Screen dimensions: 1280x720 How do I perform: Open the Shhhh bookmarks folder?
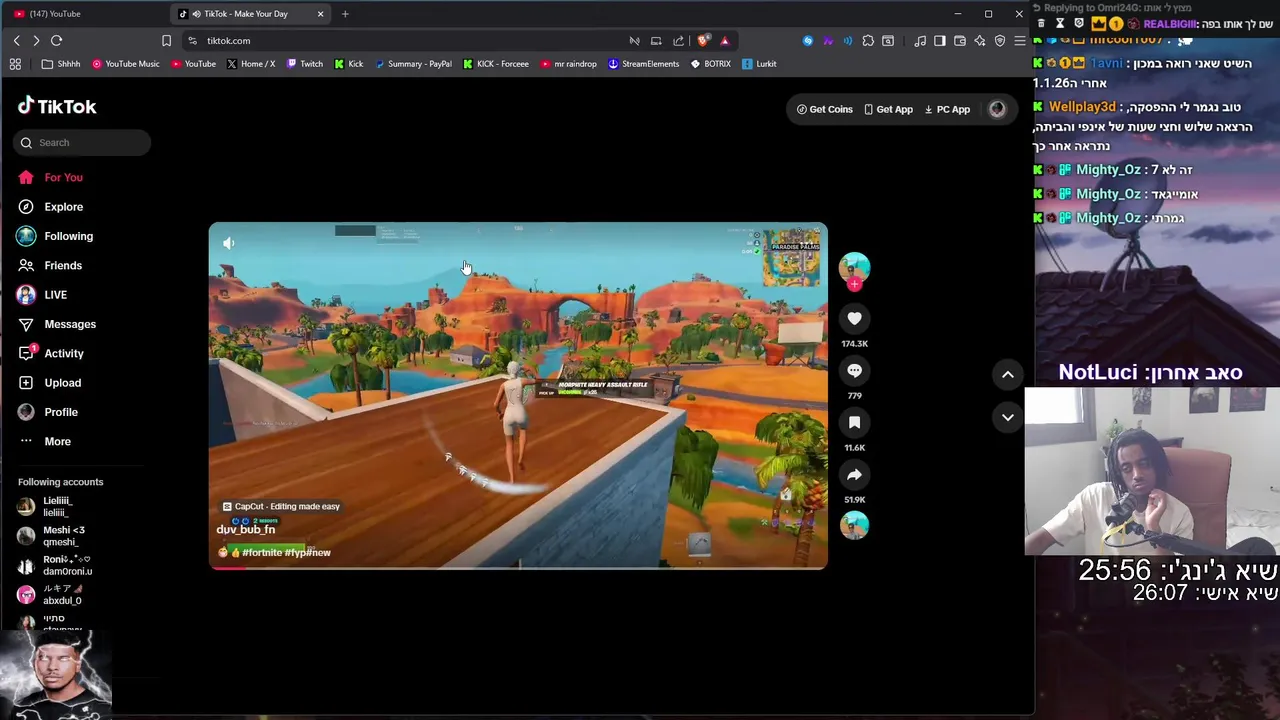(61, 64)
